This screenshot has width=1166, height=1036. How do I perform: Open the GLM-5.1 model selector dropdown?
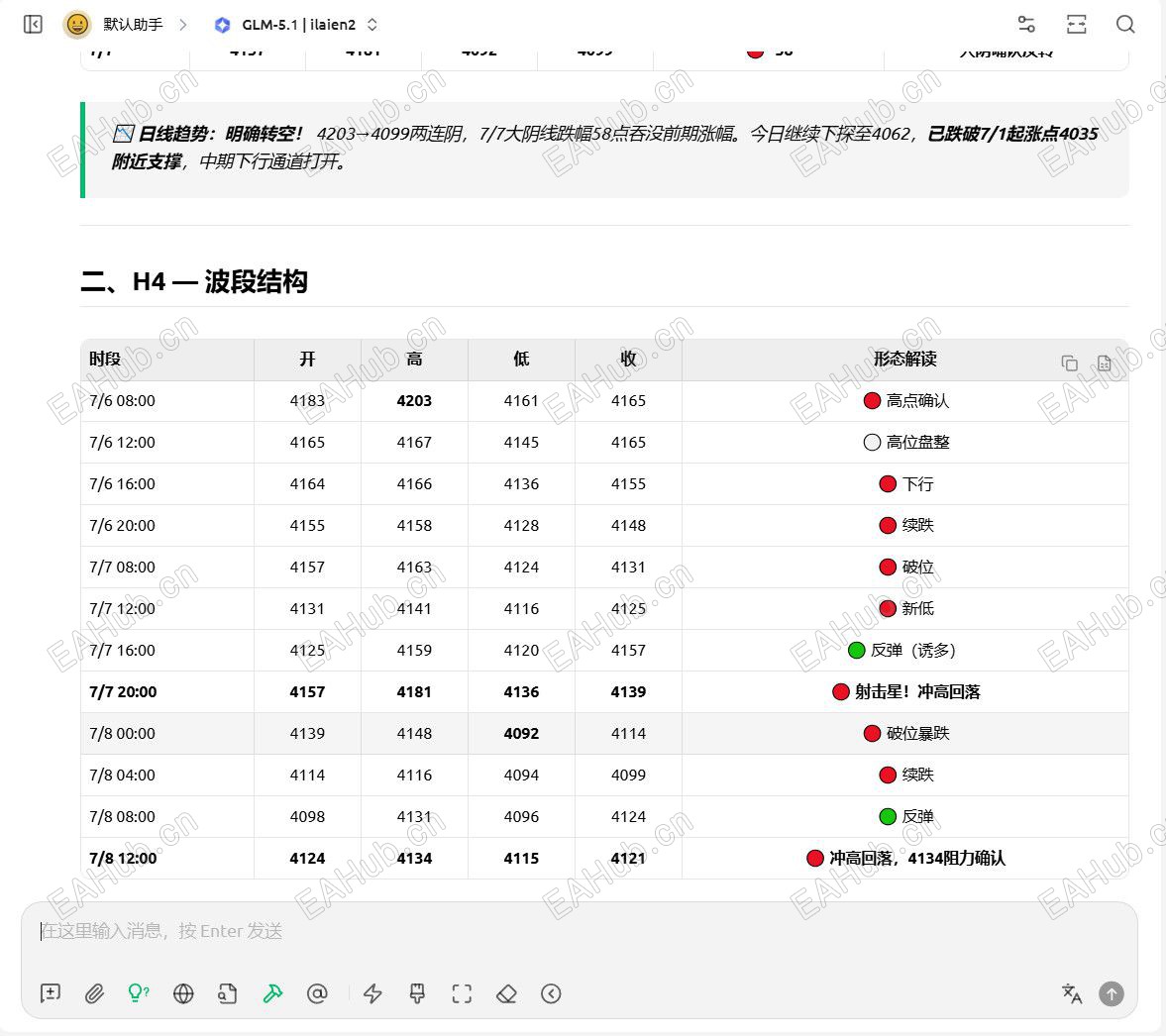tap(296, 25)
